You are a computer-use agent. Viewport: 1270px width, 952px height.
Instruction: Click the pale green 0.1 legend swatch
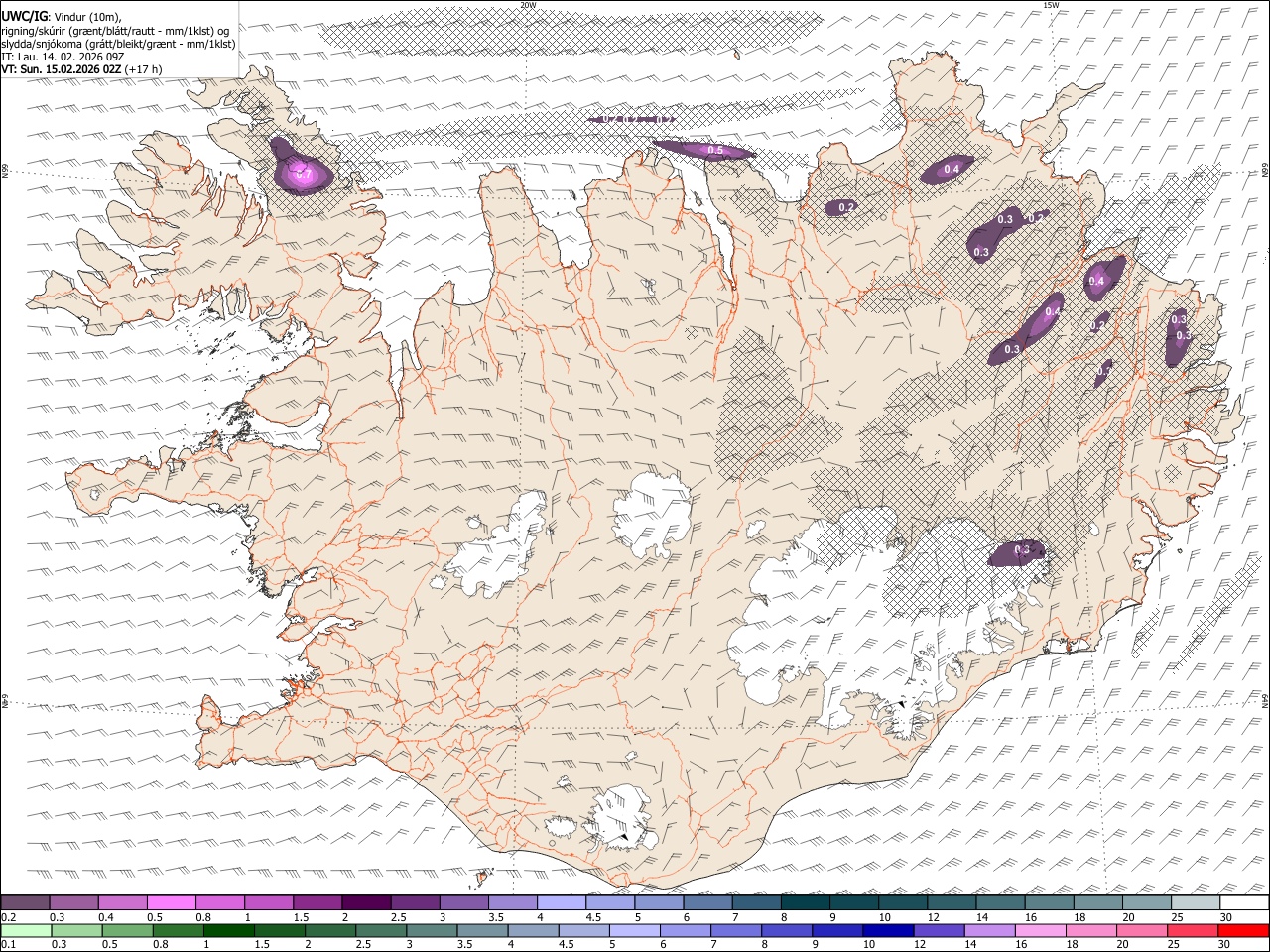26,931
